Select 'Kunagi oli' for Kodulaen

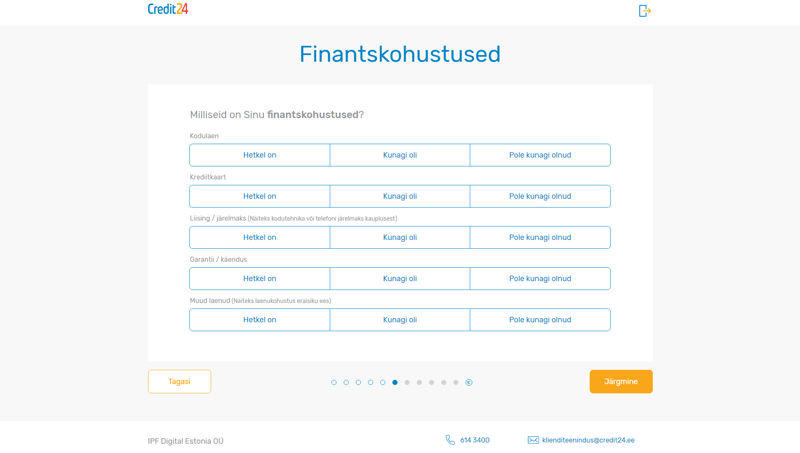pos(400,155)
